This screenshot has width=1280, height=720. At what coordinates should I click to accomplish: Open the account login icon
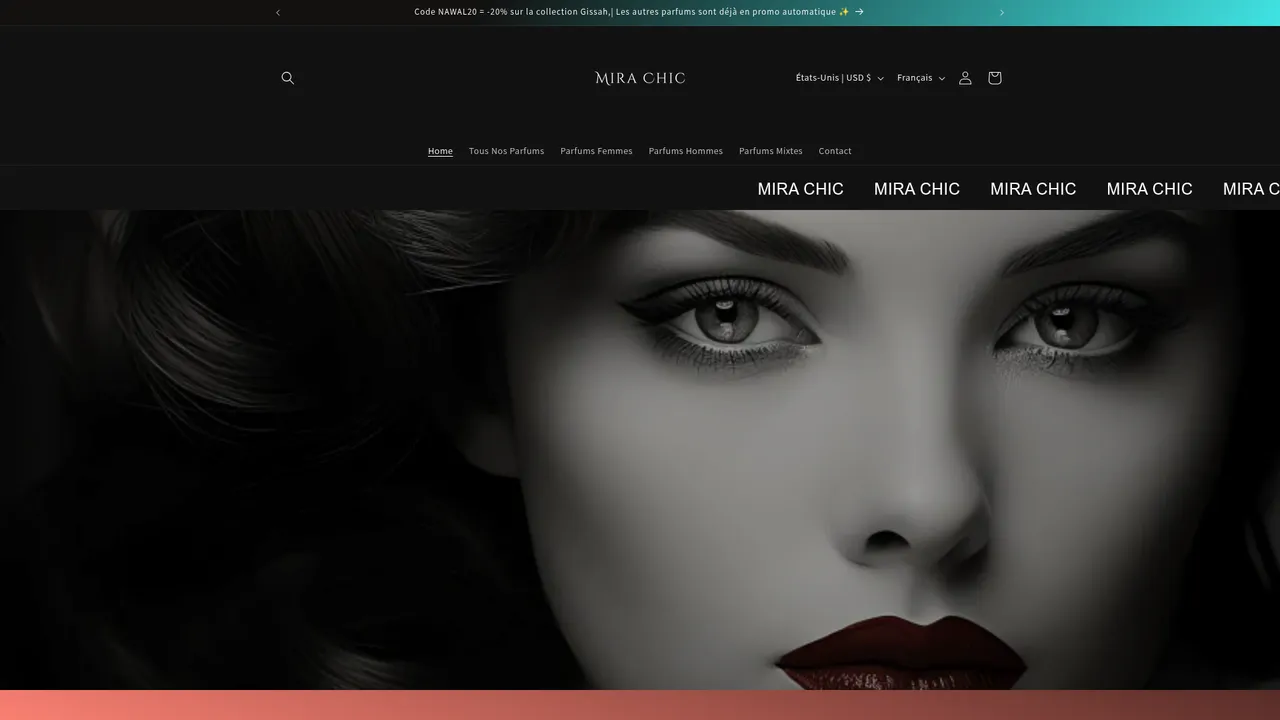coord(965,78)
